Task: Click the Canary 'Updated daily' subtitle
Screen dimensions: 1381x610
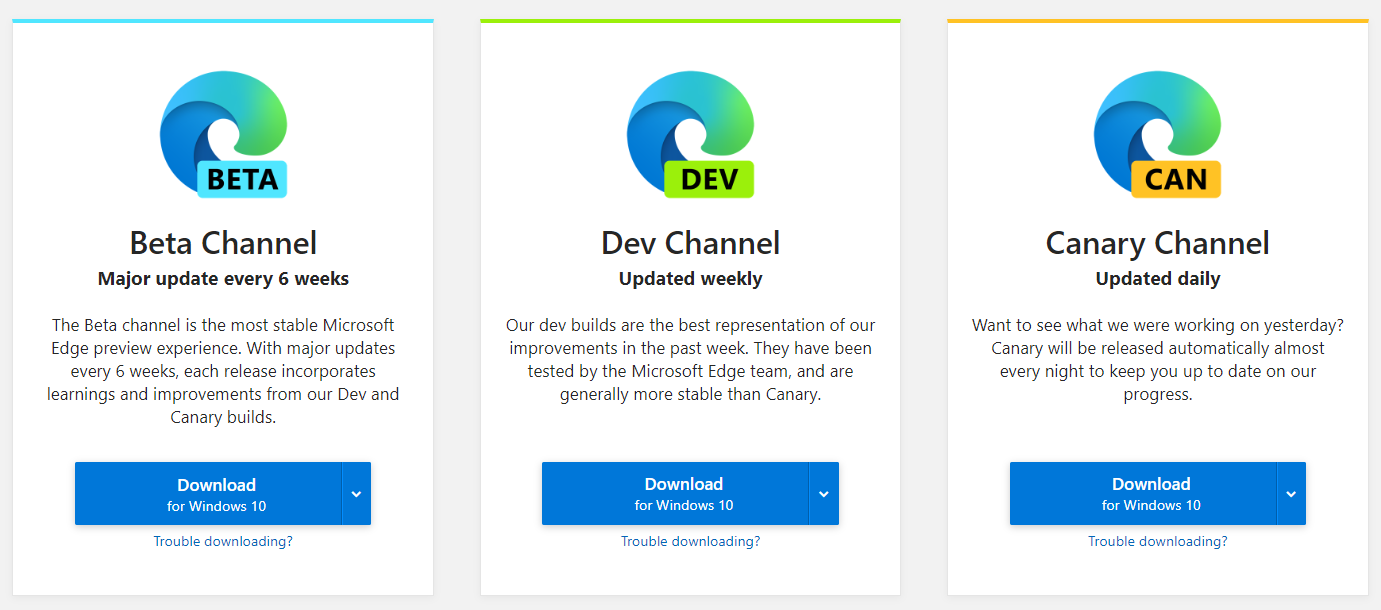Action: tap(1158, 279)
